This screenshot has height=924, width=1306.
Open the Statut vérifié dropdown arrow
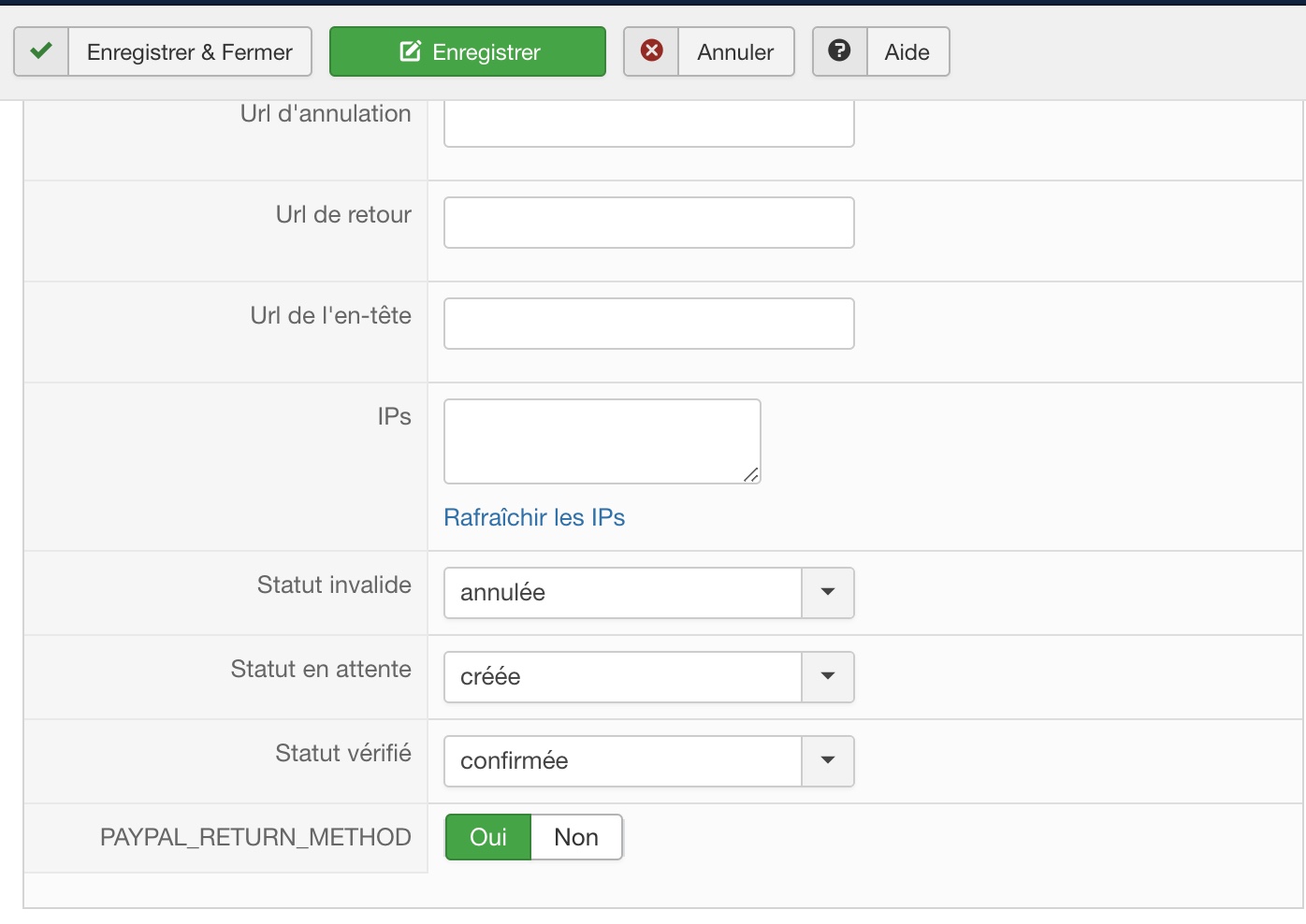point(828,760)
